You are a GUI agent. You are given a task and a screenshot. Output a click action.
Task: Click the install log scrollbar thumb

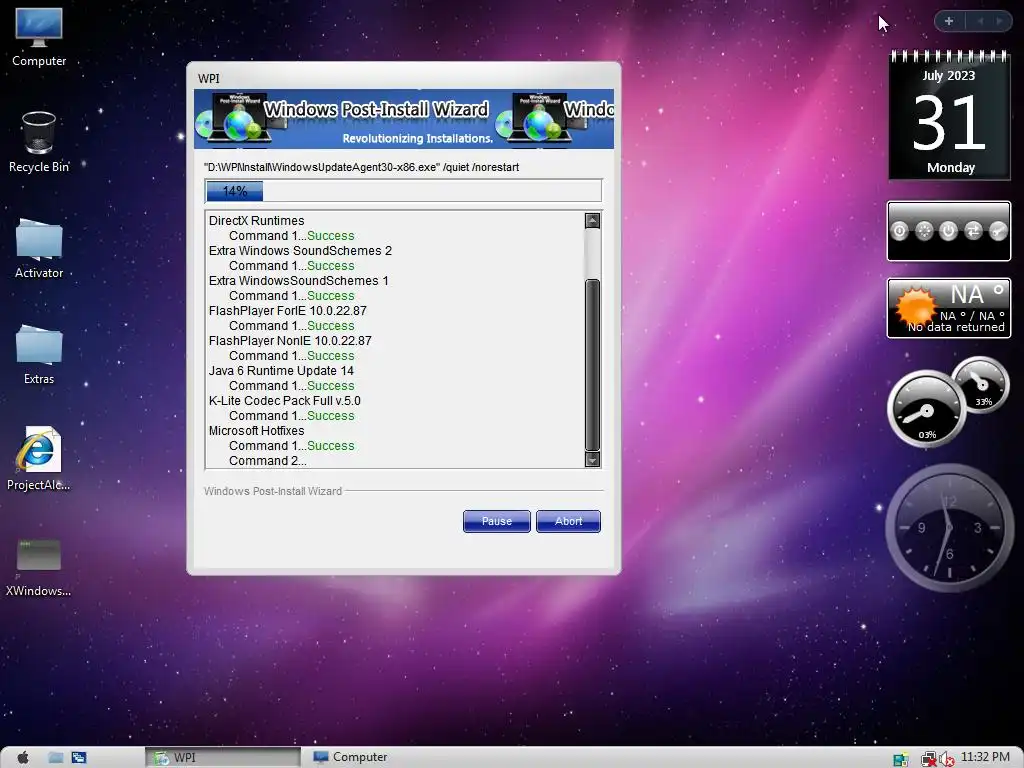(592, 365)
